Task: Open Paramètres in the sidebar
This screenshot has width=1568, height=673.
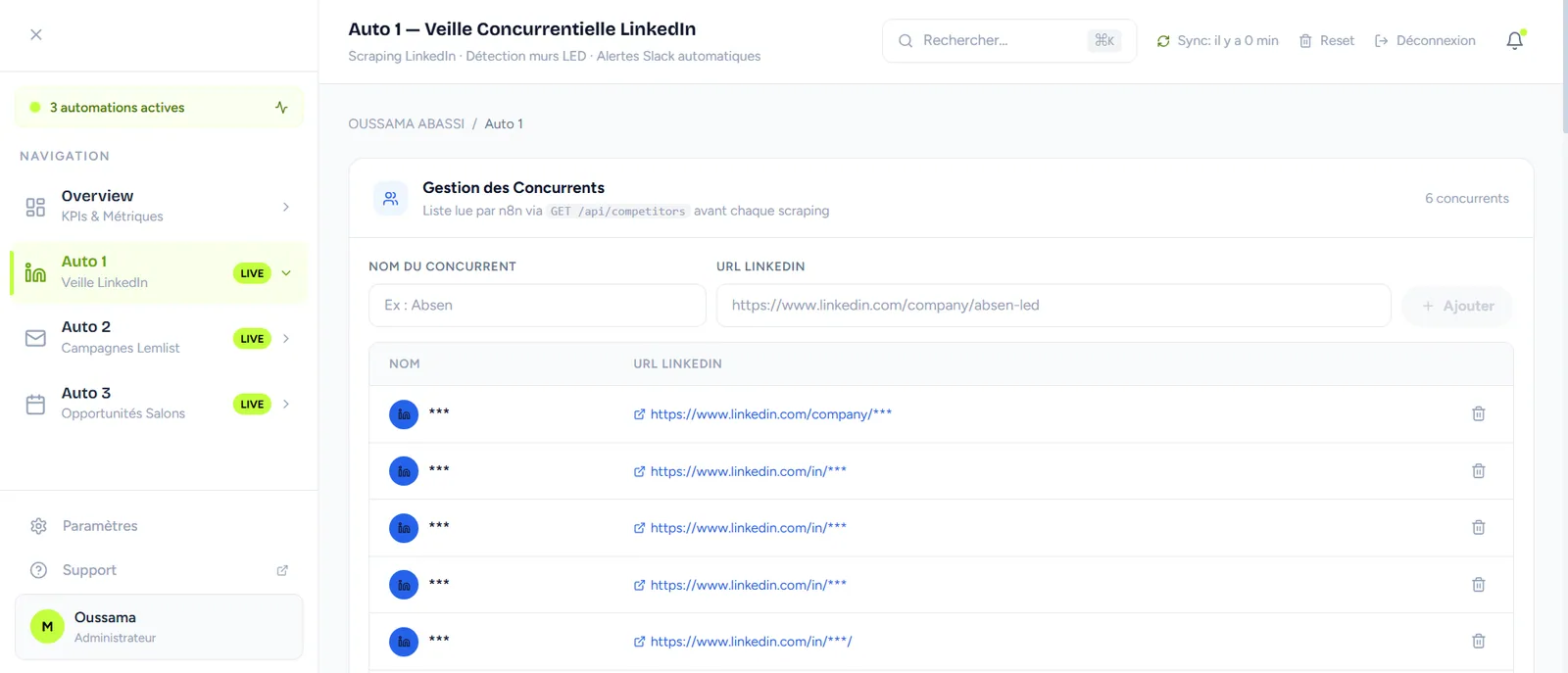Action: pyautogui.click(x=159, y=526)
